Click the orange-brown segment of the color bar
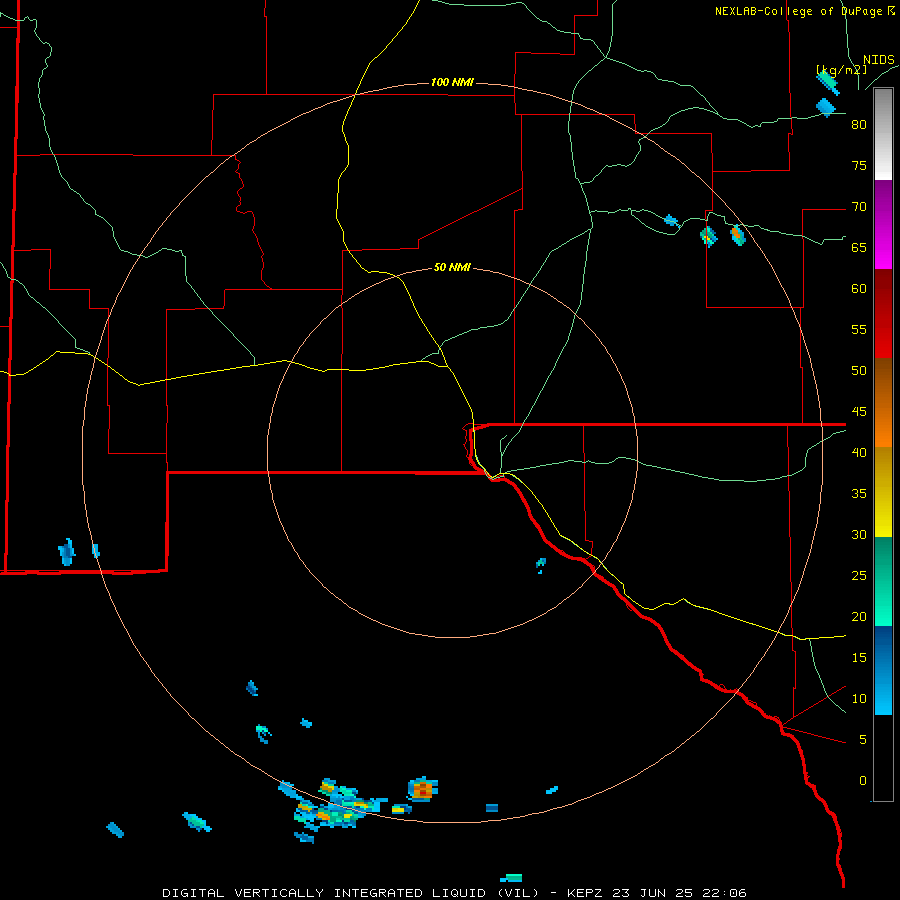 tap(883, 402)
